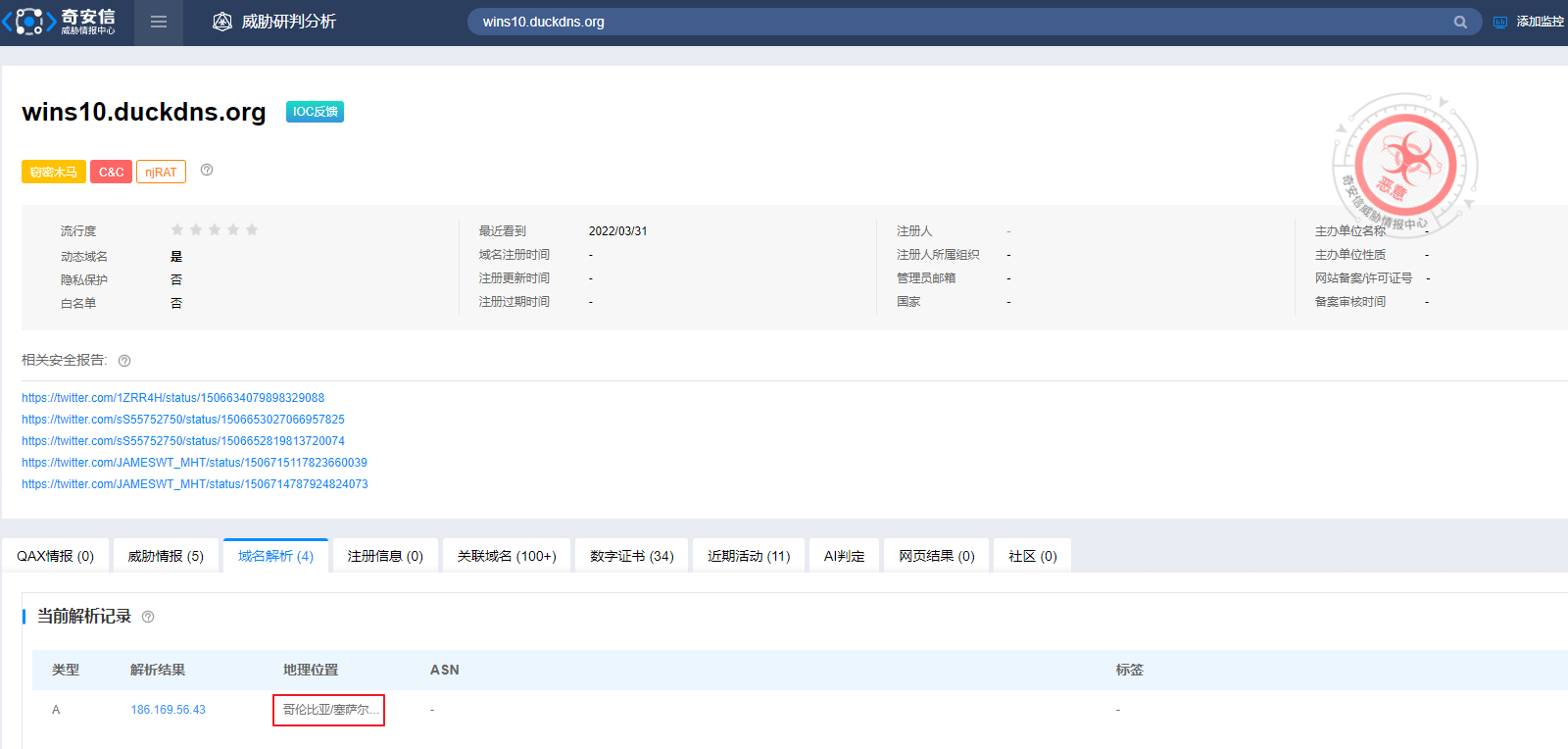Open the 1ZRR4H twitter status link
The image size is (1568, 749).
(172, 398)
